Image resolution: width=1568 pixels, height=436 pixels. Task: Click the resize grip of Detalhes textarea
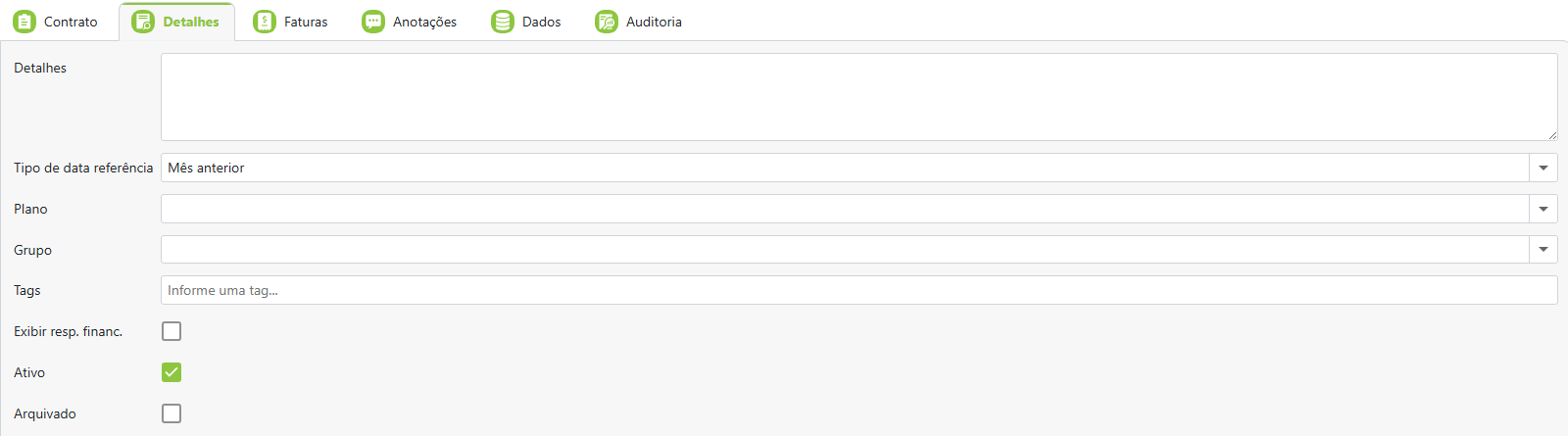coord(1552,135)
